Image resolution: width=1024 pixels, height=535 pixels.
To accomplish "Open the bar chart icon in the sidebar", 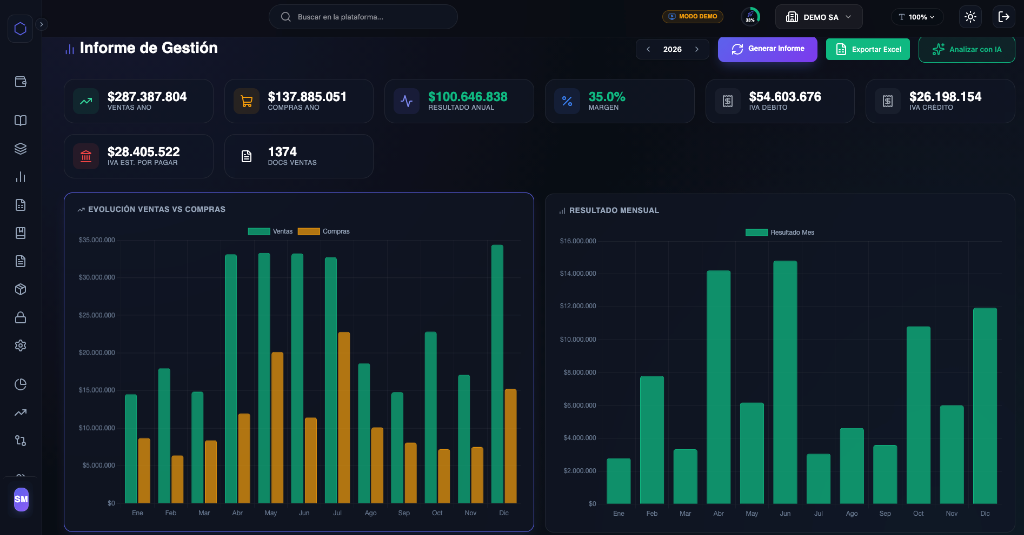I will click(x=20, y=176).
